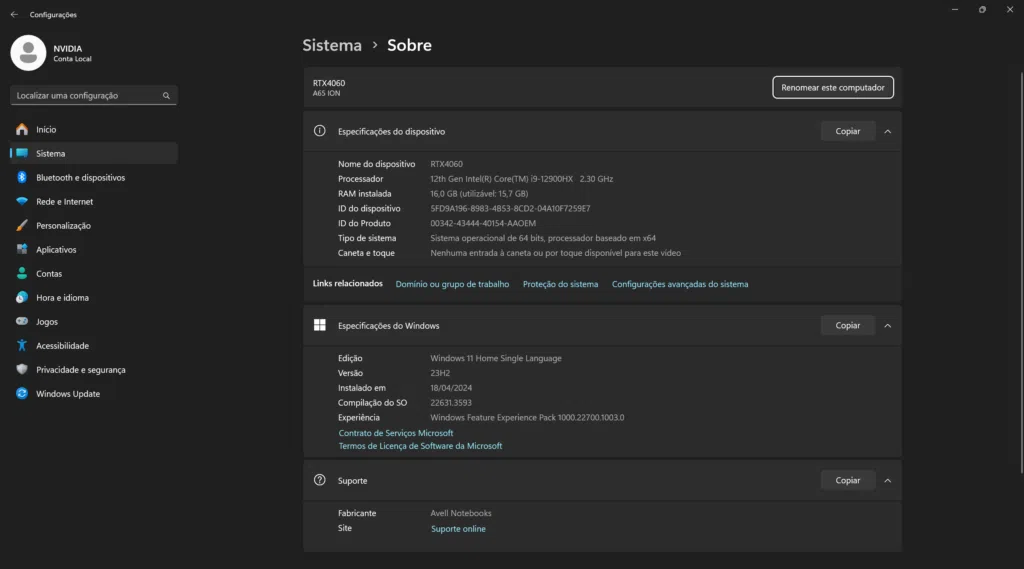Image resolution: width=1024 pixels, height=569 pixels.
Task: Open Hora e idioma settings
Action: [x=62, y=298]
